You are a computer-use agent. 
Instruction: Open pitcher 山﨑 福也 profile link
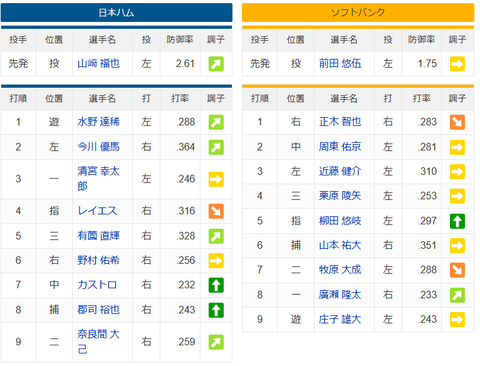click(98, 63)
